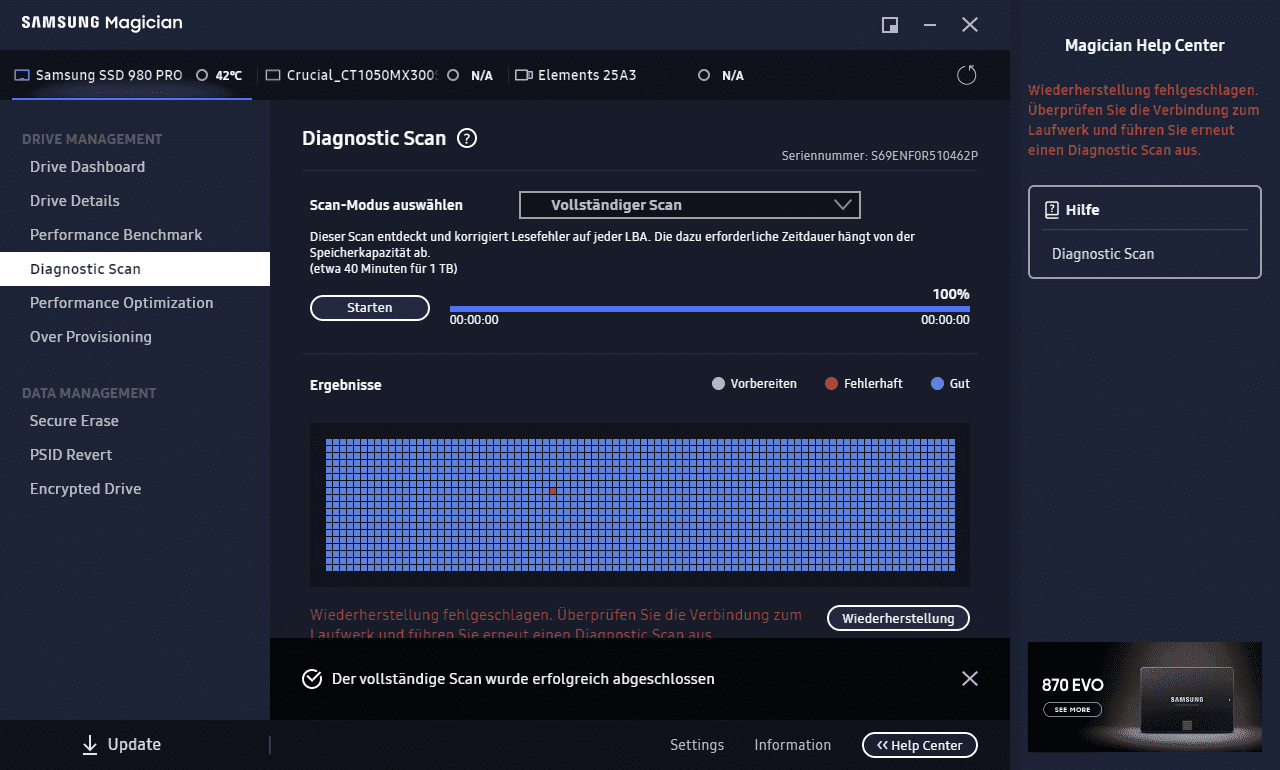The width and height of the screenshot is (1280, 770).
Task: Open help via the Diagnostic Scan question mark icon
Action: coord(466,138)
